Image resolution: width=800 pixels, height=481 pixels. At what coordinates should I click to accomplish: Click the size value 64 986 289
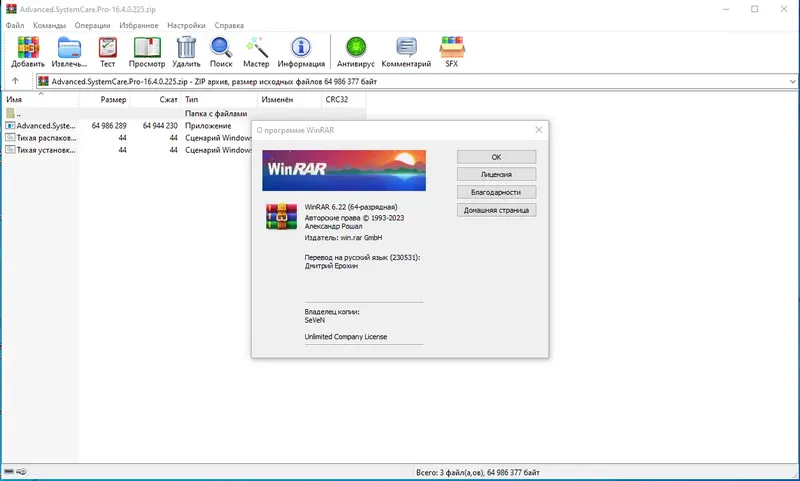(109, 125)
